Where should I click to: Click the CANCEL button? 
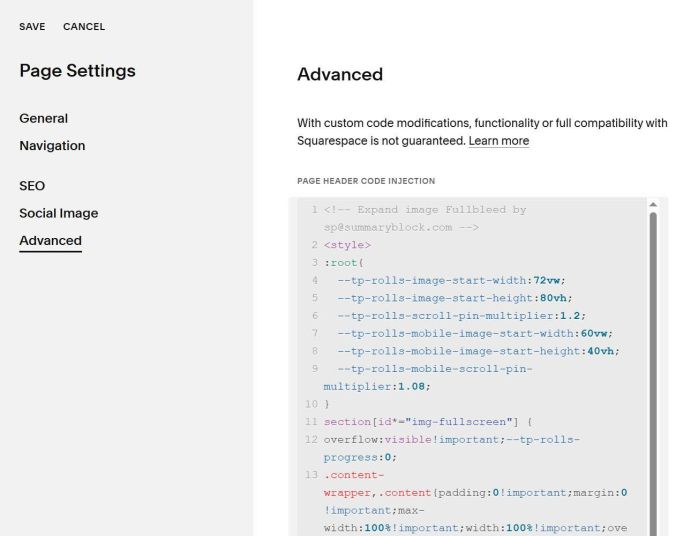(84, 27)
